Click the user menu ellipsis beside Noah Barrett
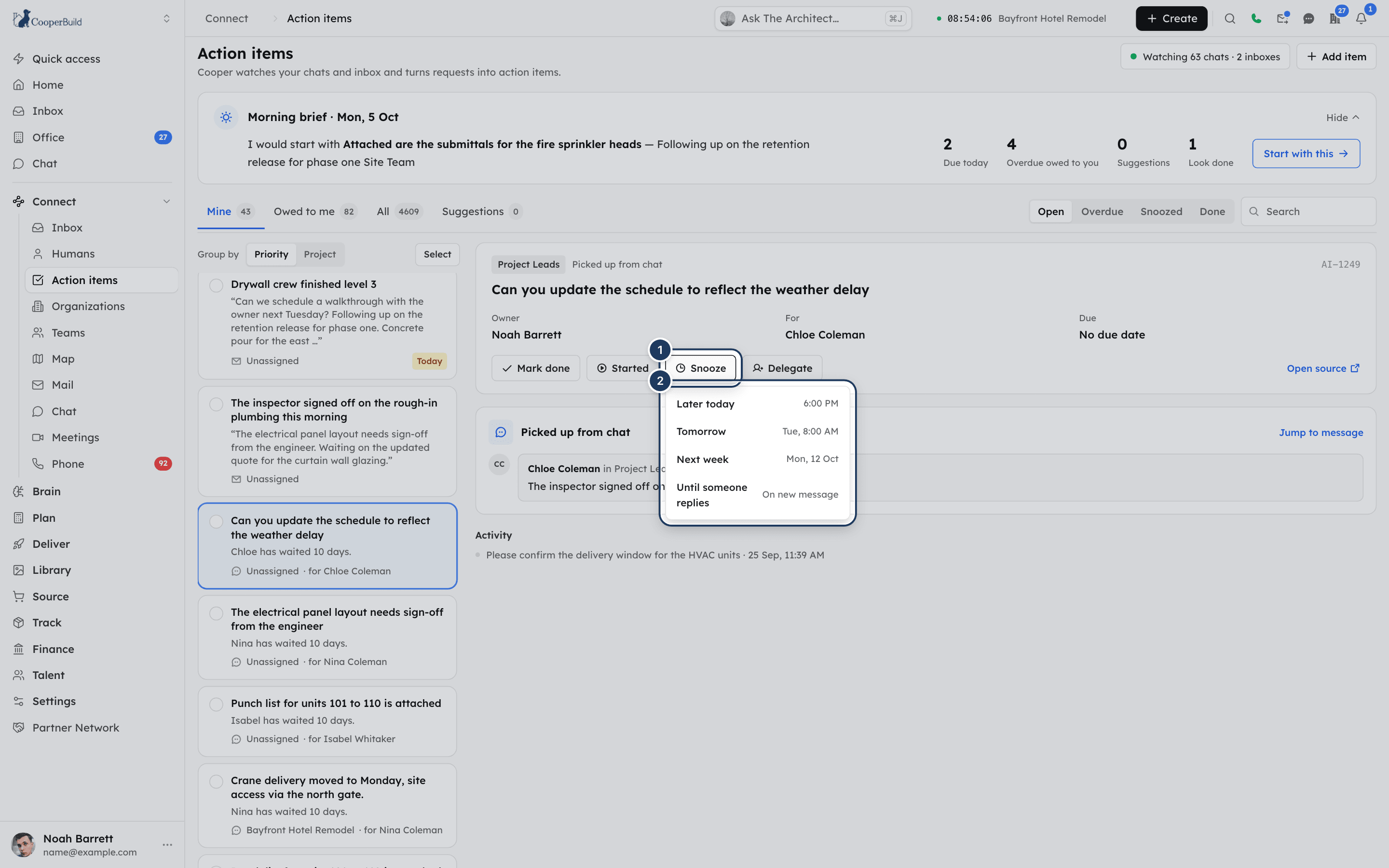1389x868 pixels. click(167, 844)
